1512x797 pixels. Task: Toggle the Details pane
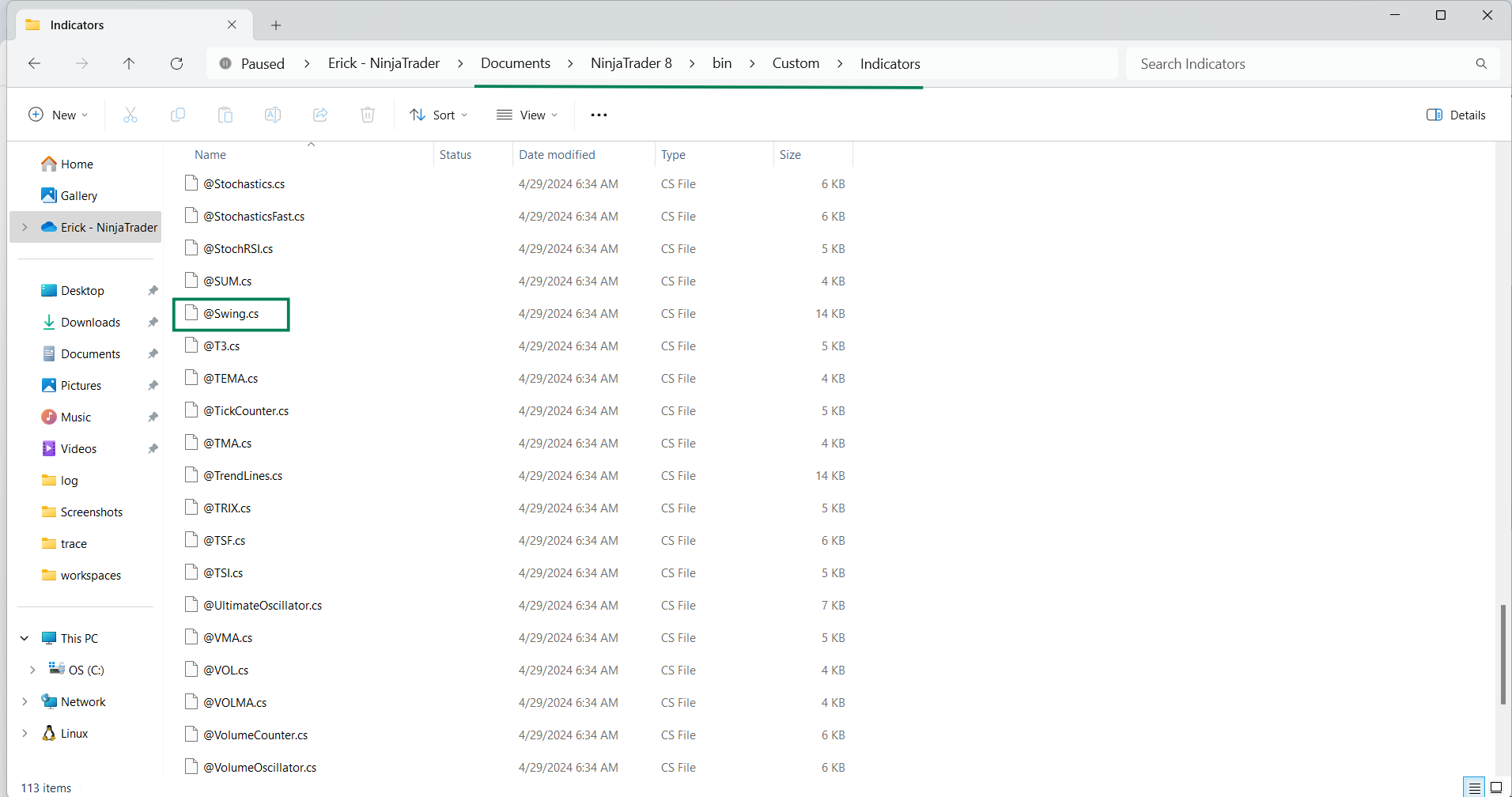[1456, 115]
